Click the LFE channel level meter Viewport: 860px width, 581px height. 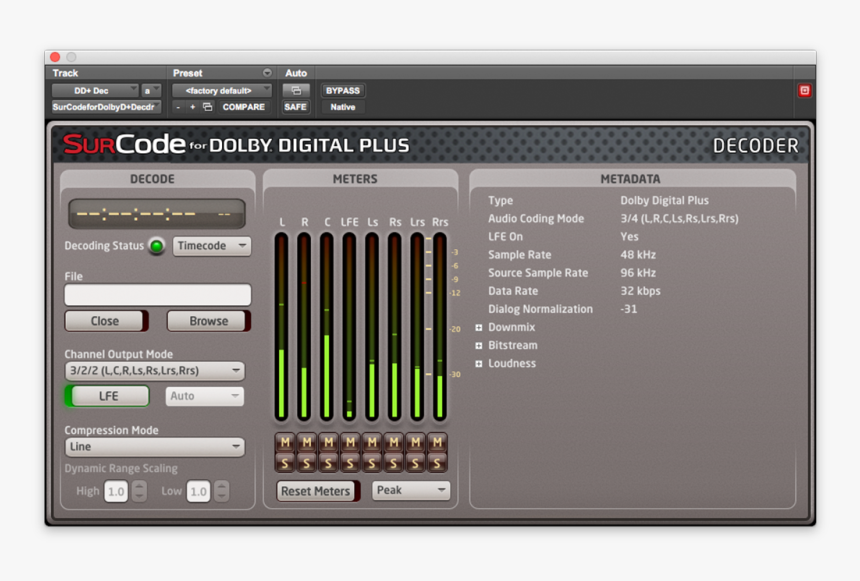[x=349, y=326]
